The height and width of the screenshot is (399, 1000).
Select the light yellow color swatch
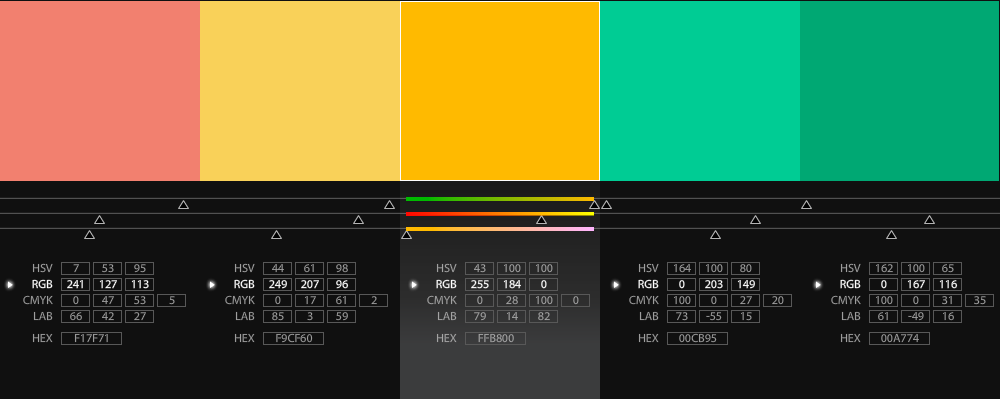click(300, 91)
